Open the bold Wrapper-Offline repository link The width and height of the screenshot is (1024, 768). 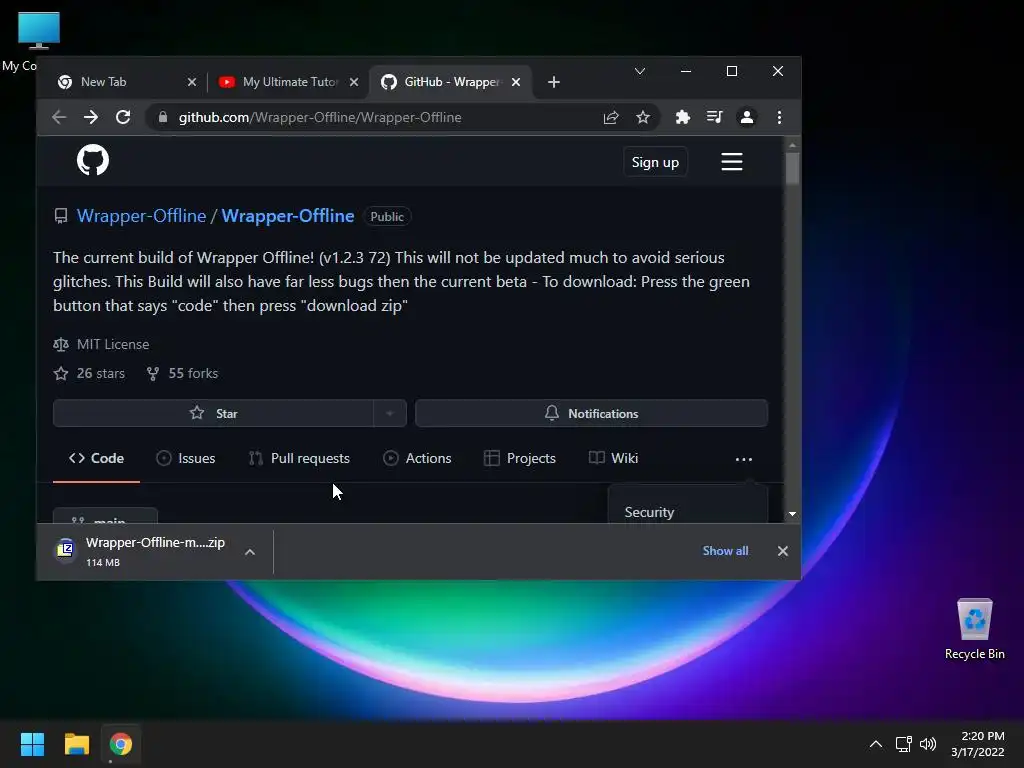click(x=287, y=216)
